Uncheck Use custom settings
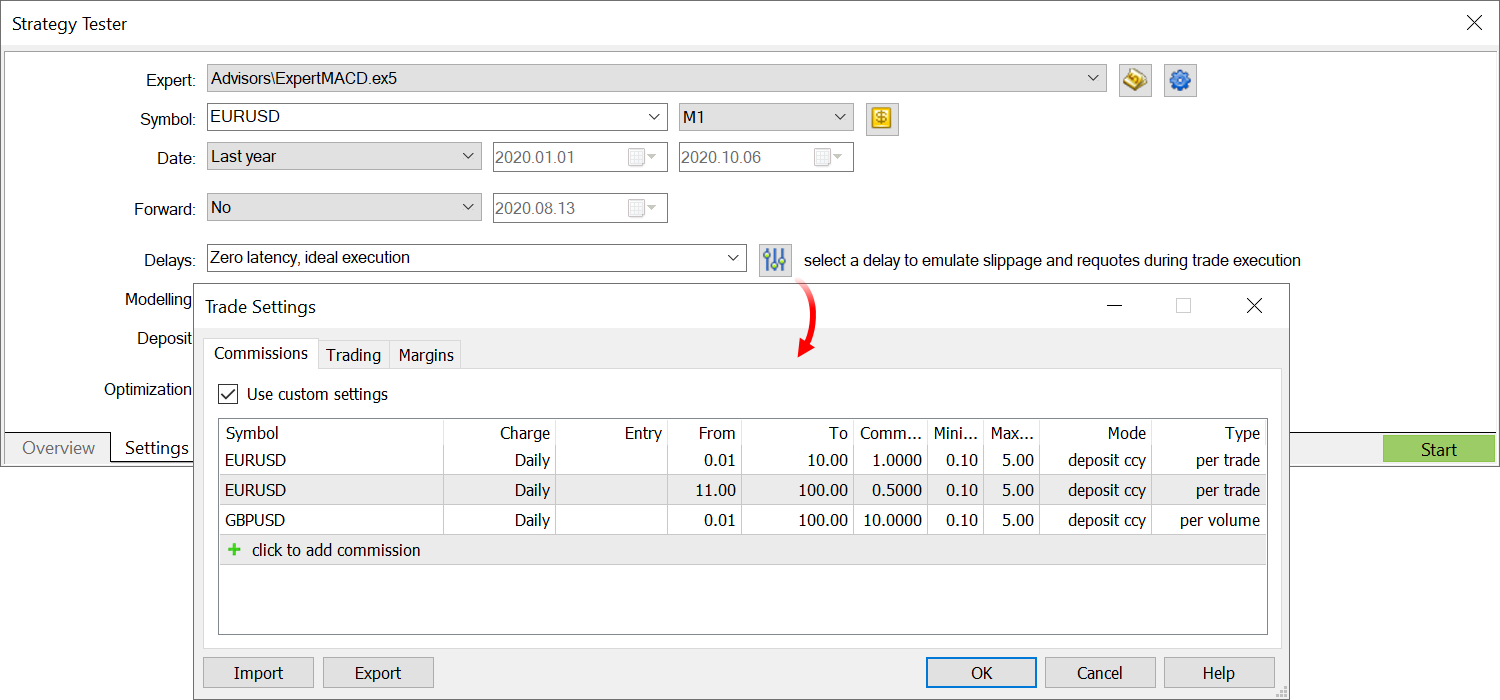 pos(228,394)
